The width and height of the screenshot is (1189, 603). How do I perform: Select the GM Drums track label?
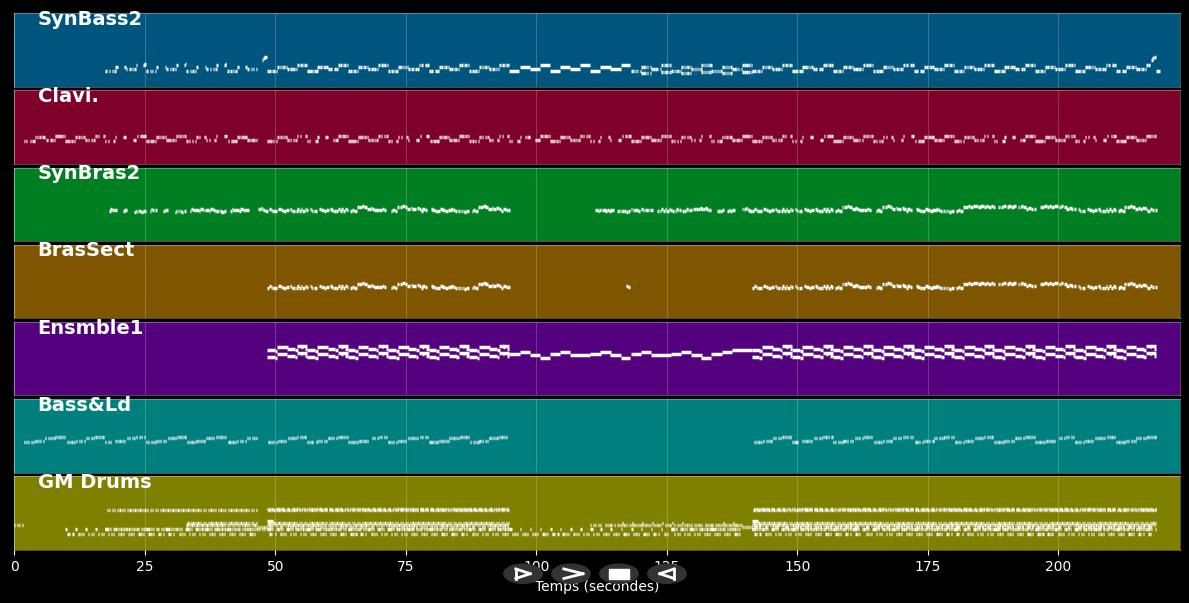tap(93, 481)
